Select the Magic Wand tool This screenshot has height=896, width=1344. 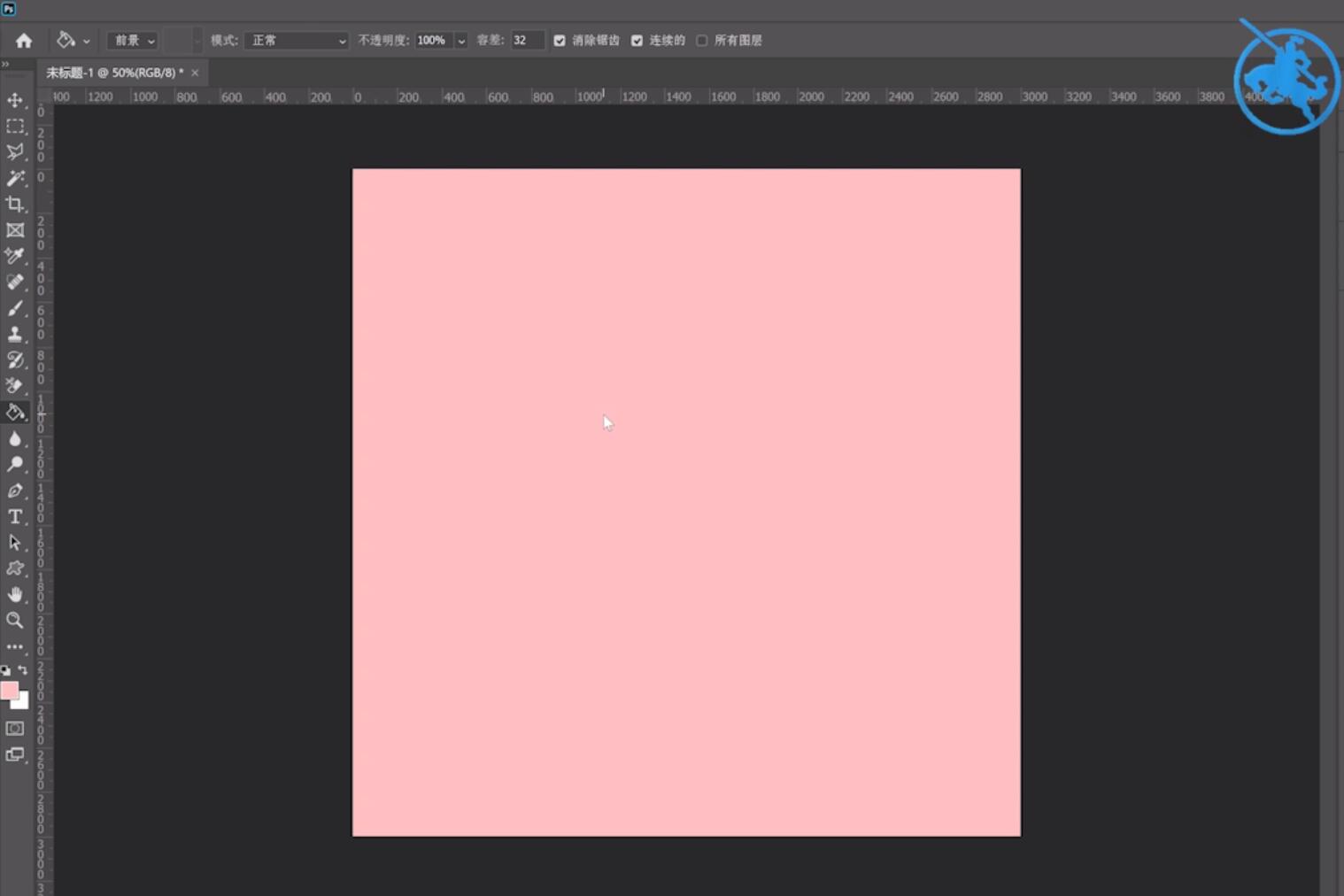click(15, 178)
